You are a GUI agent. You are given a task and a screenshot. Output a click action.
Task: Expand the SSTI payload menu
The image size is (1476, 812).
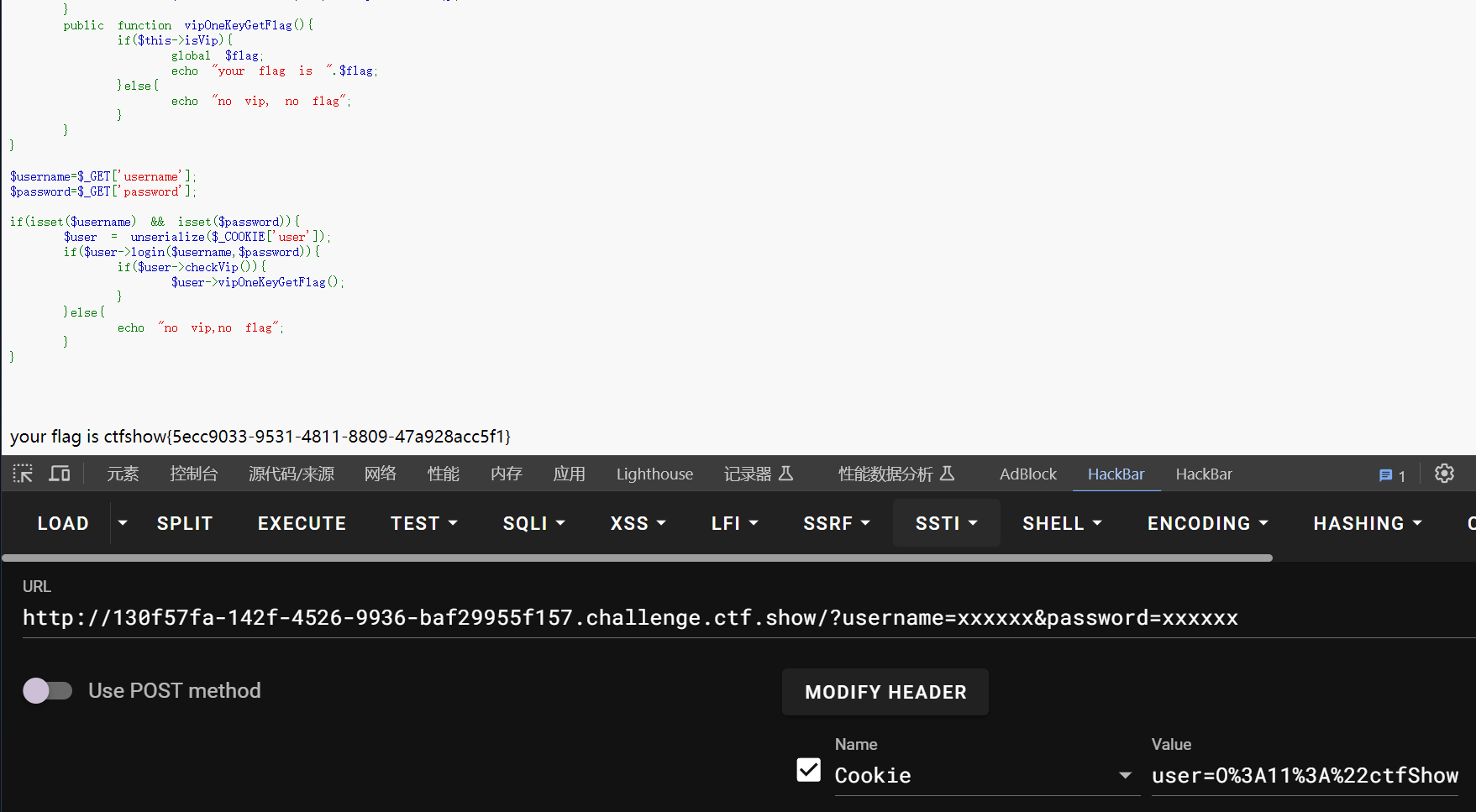946,523
